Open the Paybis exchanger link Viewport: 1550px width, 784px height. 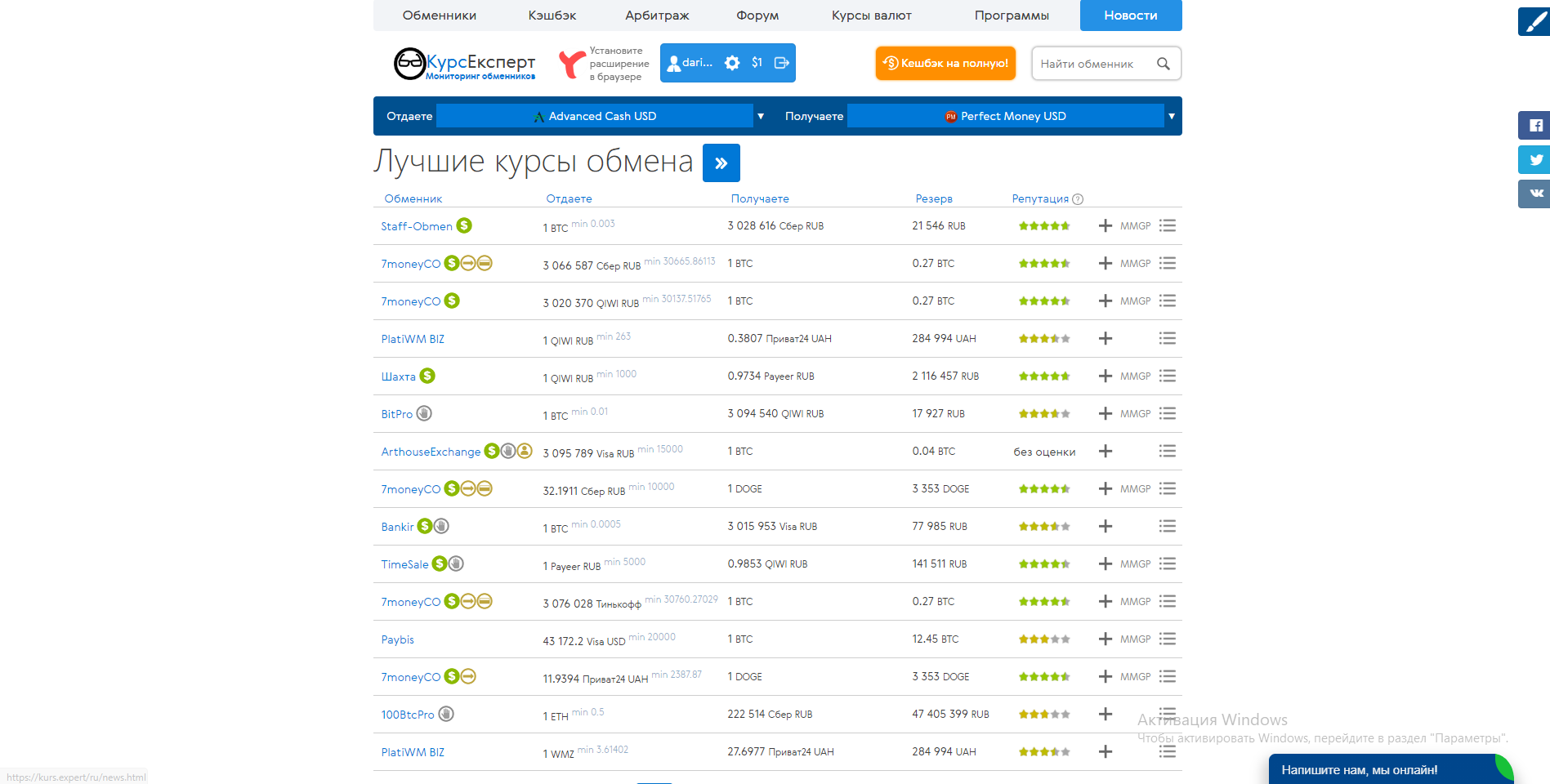tap(397, 639)
